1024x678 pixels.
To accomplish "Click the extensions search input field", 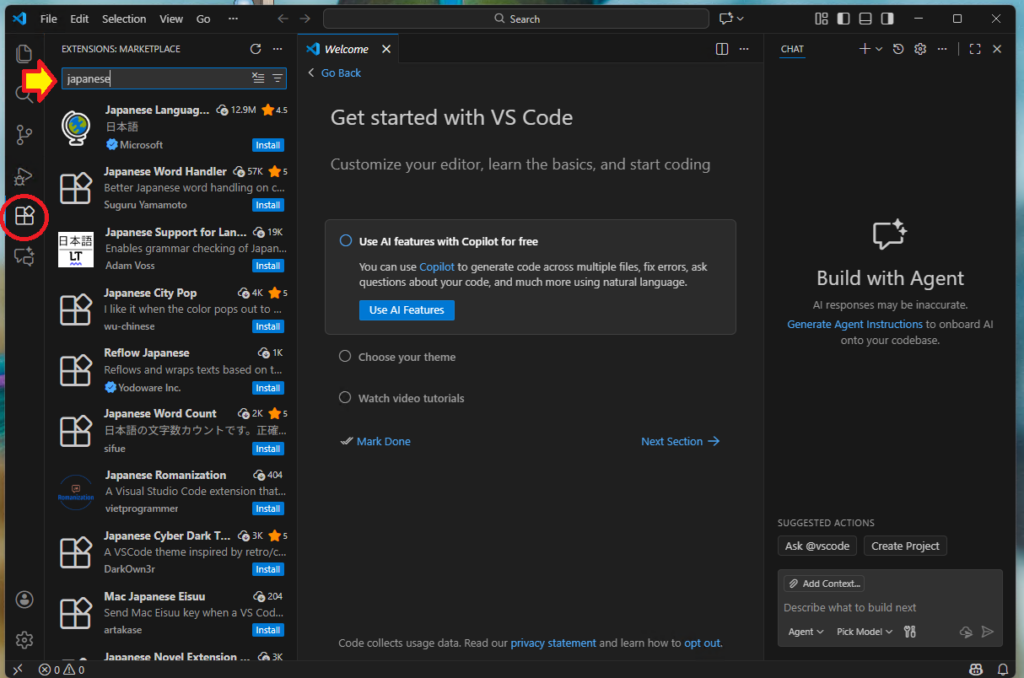I will pyautogui.click(x=155, y=78).
